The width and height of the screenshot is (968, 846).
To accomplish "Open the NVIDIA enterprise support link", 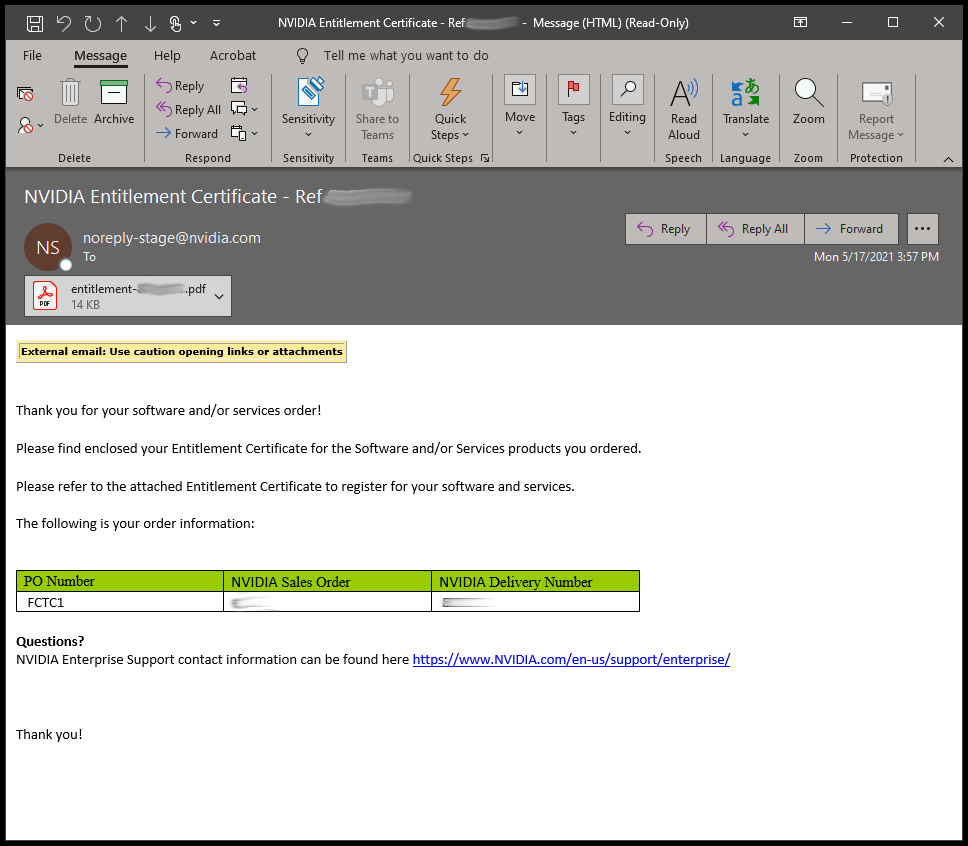I will pyautogui.click(x=571, y=660).
